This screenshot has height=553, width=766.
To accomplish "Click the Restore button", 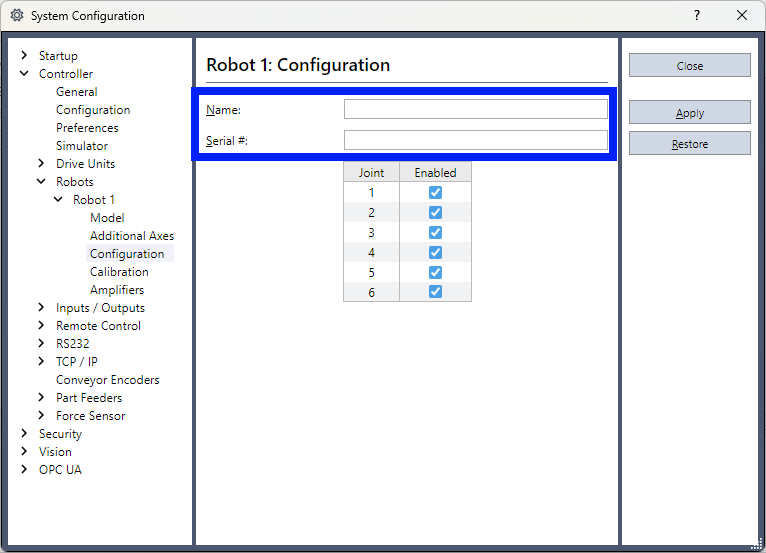I will click(689, 144).
